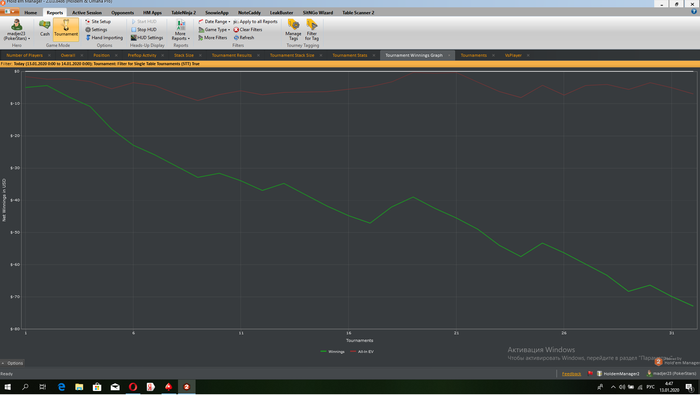Switch to Position report tab
The width and height of the screenshot is (700, 395).
click(x=101, y=55)
